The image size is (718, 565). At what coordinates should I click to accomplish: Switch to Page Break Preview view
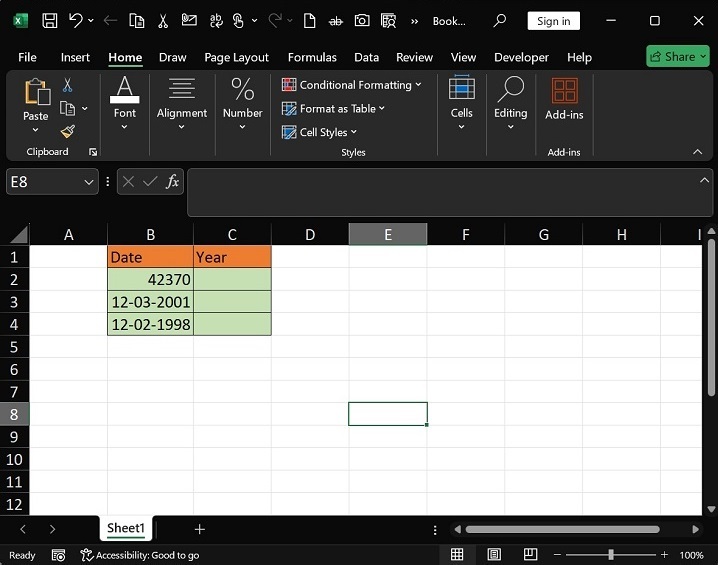531,555
